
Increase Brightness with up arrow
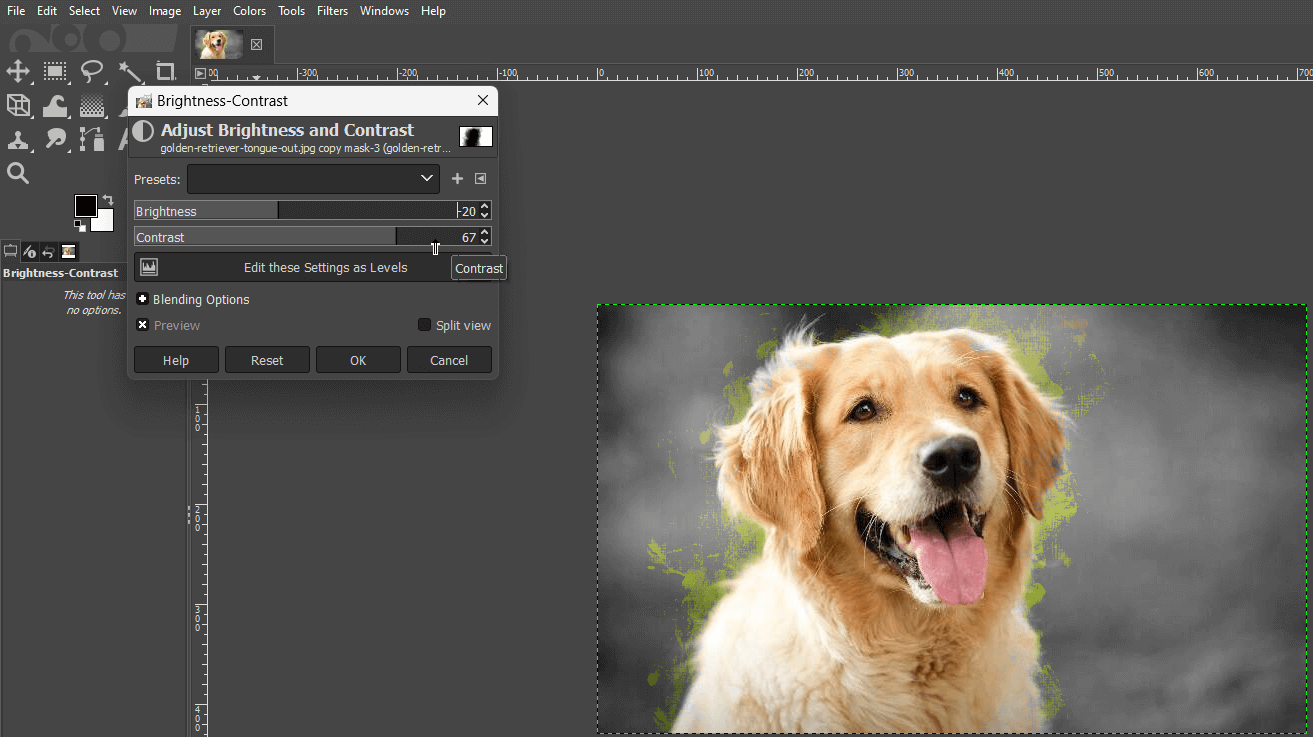485,207
